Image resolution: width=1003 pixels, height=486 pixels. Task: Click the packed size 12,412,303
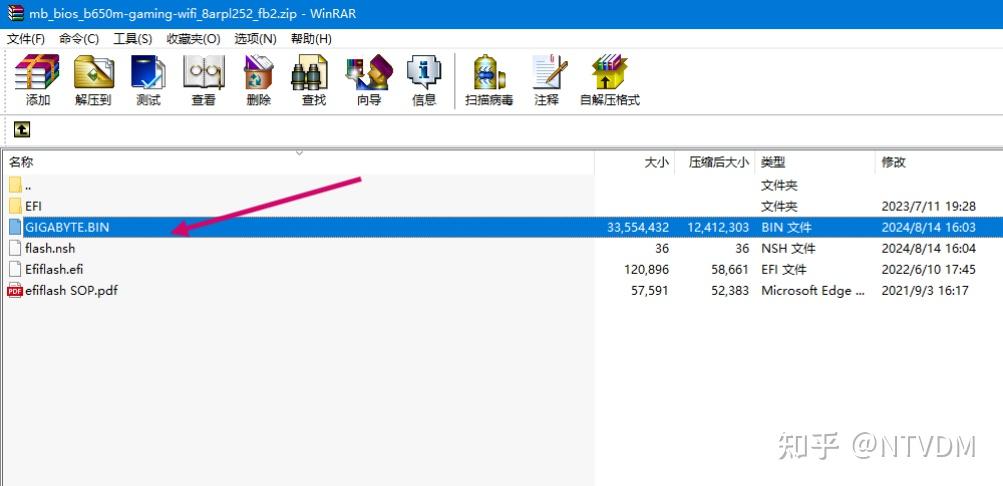point(719,227)
